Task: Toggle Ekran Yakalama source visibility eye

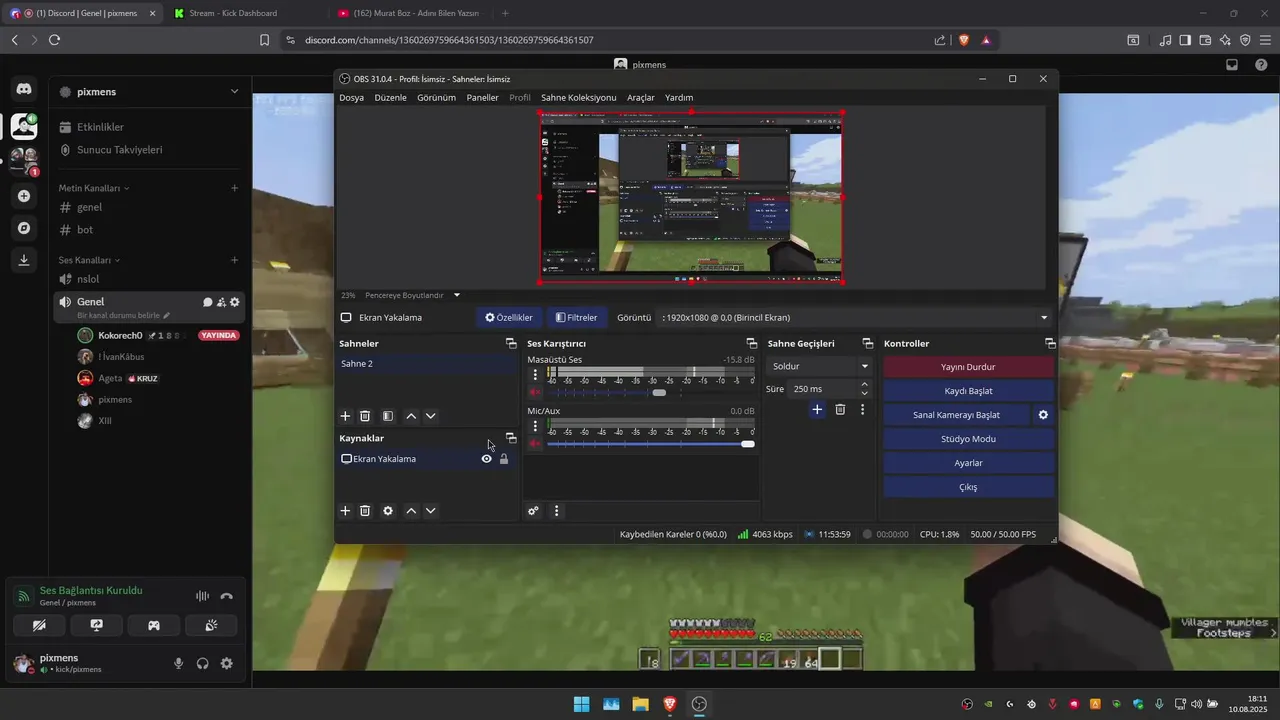Action: pos(487,459)
